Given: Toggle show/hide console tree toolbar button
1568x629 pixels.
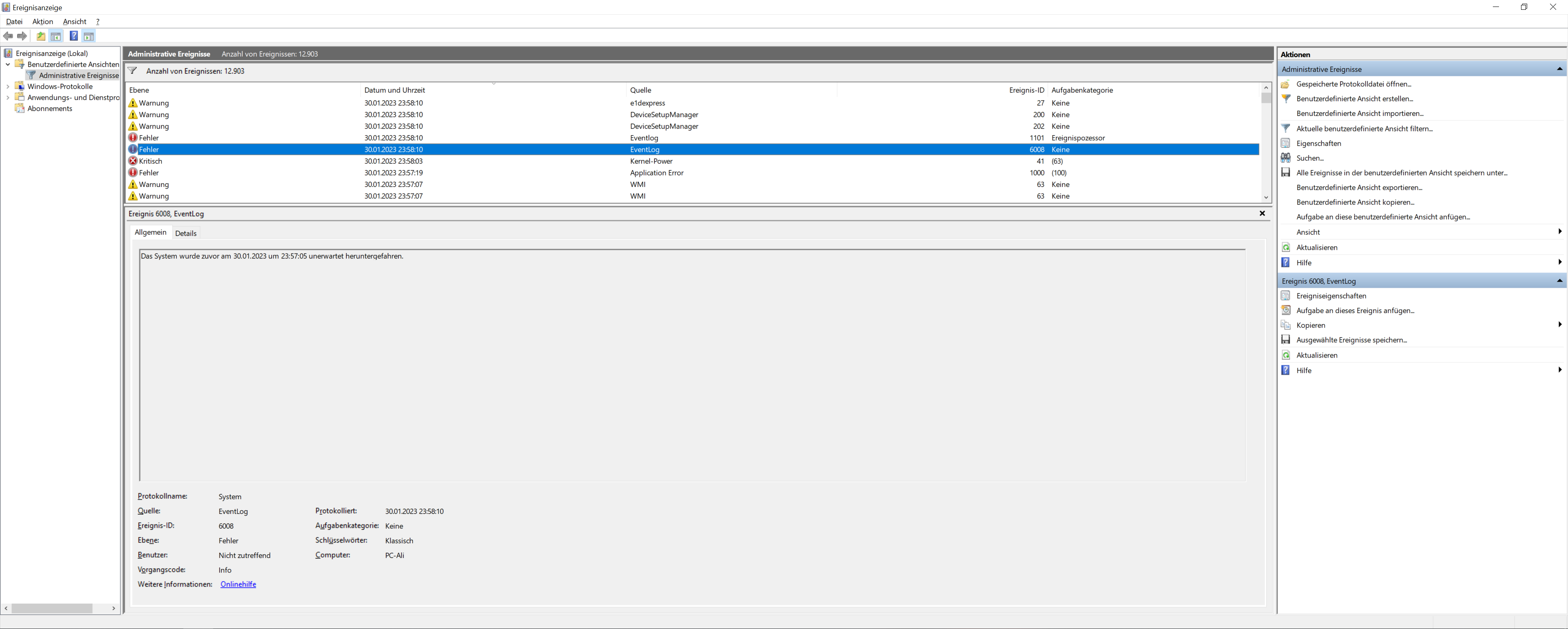Looking at the screenshot, I should [x=56, y=36].
